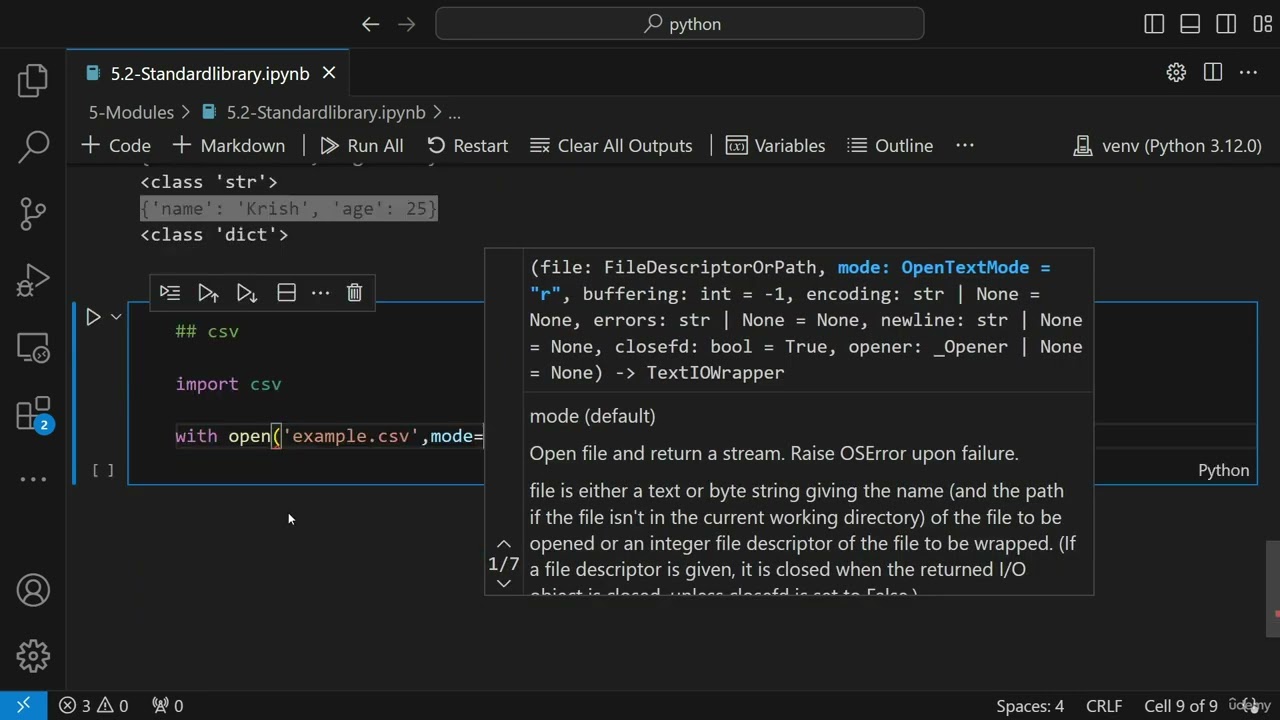Open the Search view in activity bar
Screen dimensions: 1280x720
(33, 147)
